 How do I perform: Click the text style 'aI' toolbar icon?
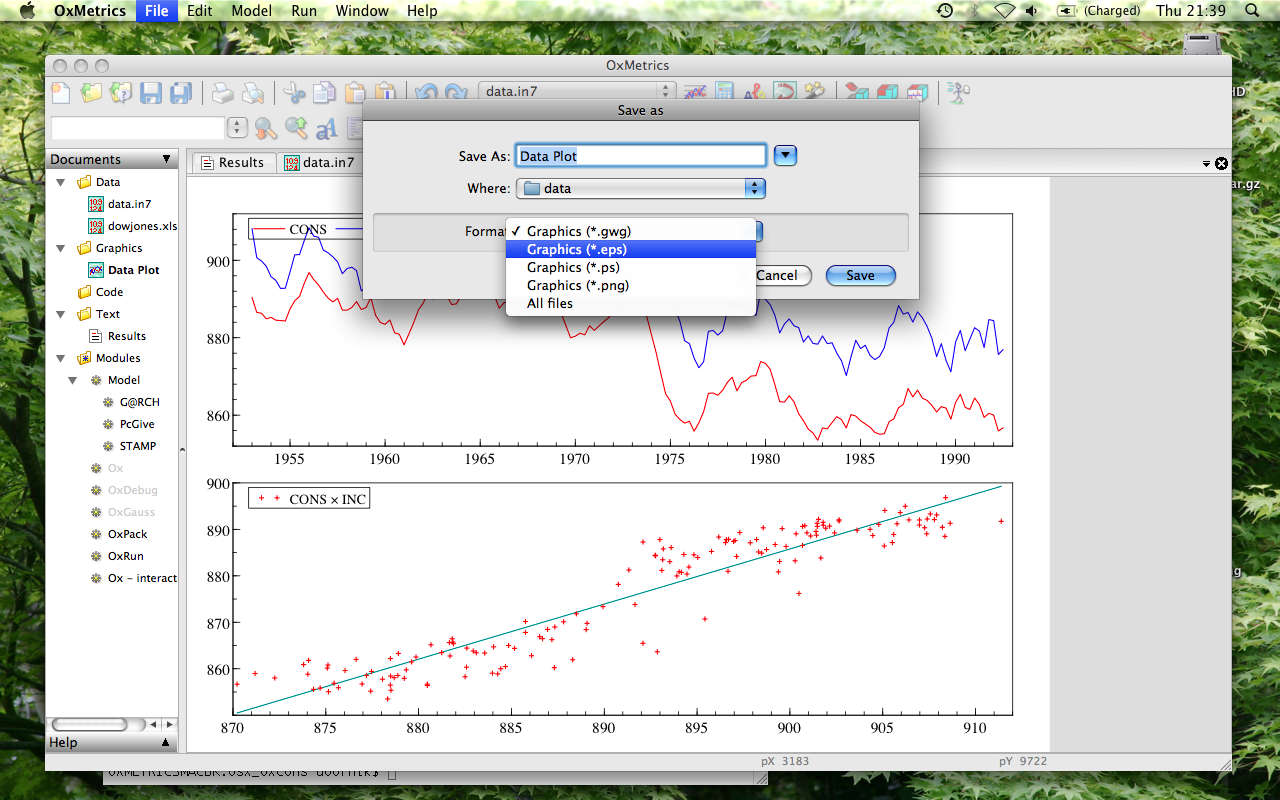pyautogui.click(x=326, y=128)
